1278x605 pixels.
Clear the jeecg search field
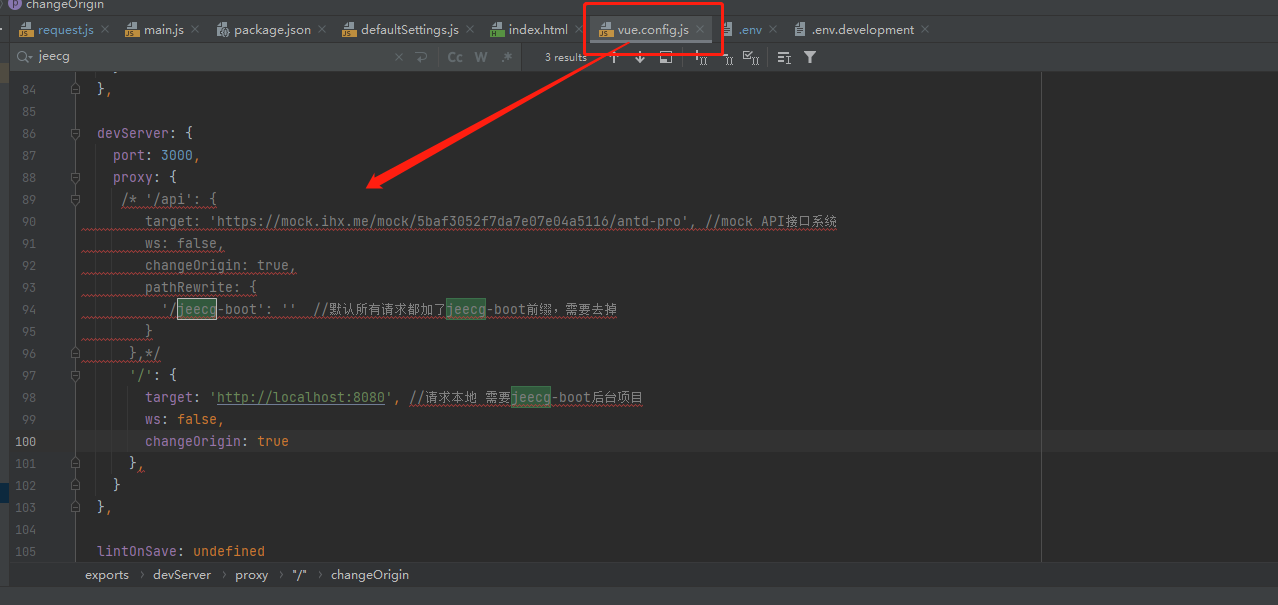399,57
